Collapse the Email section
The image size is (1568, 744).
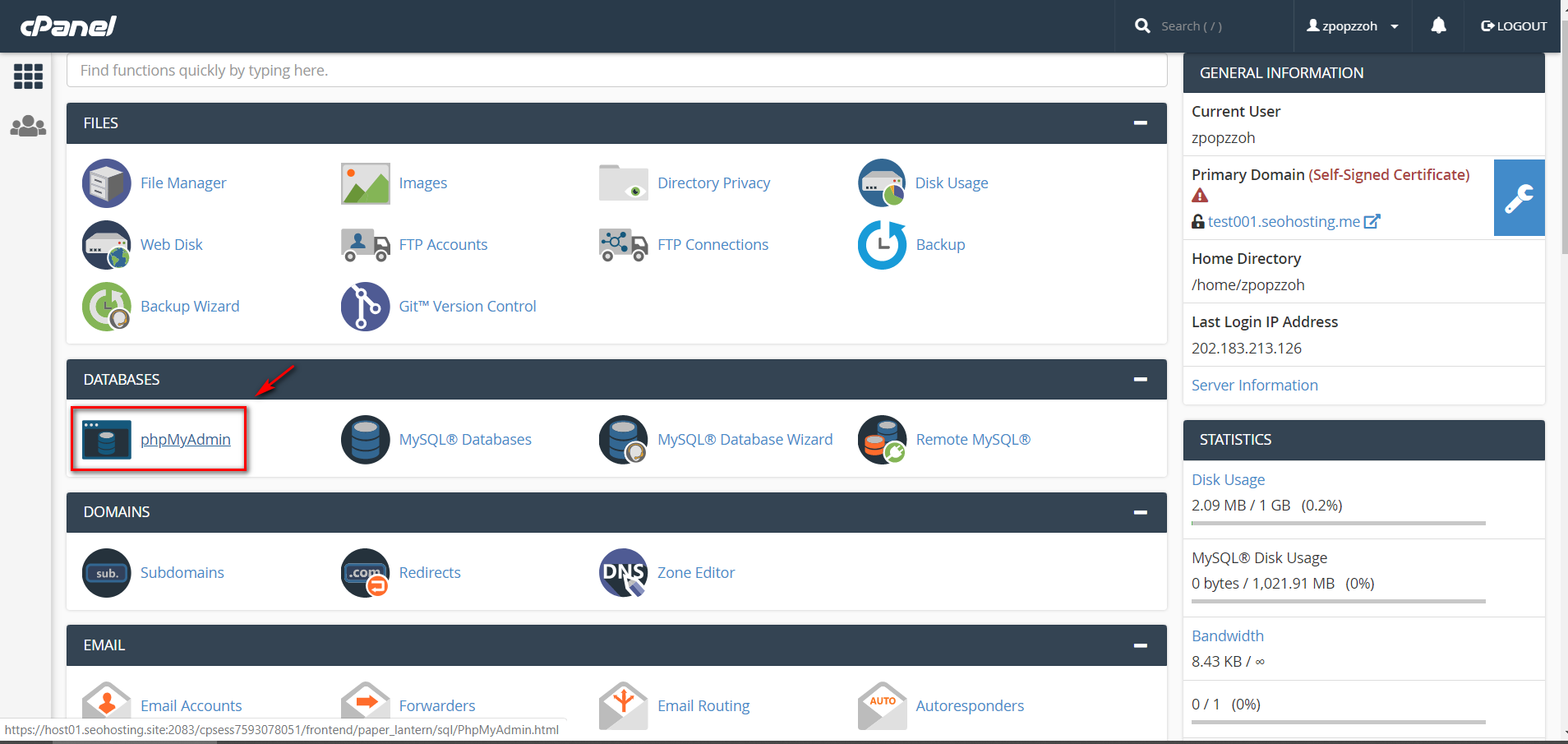pyautogui.click(x=1141, y=645)
